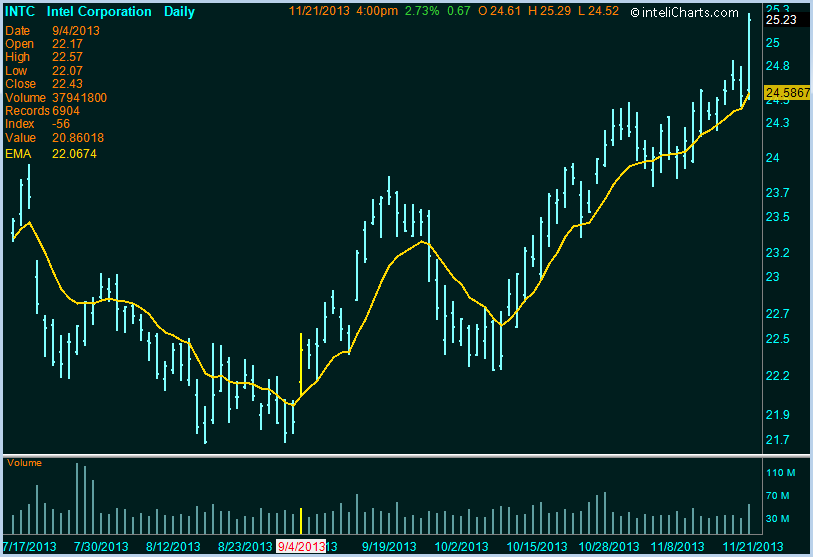Click the 110 M volume axis label

(780, 472)
